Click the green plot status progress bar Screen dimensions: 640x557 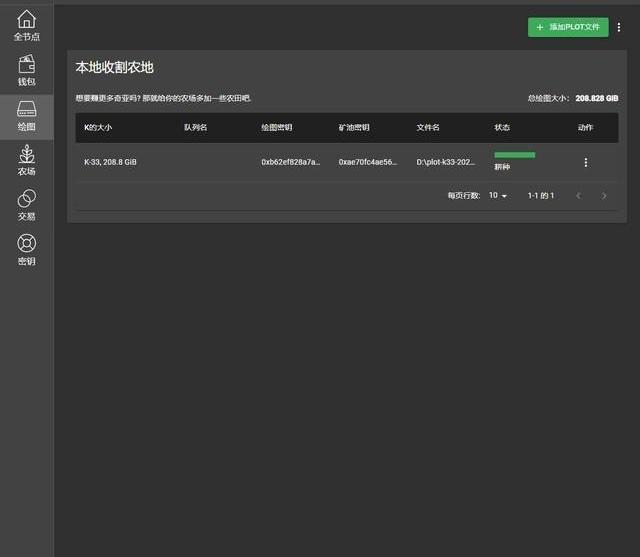click(514, 155)
